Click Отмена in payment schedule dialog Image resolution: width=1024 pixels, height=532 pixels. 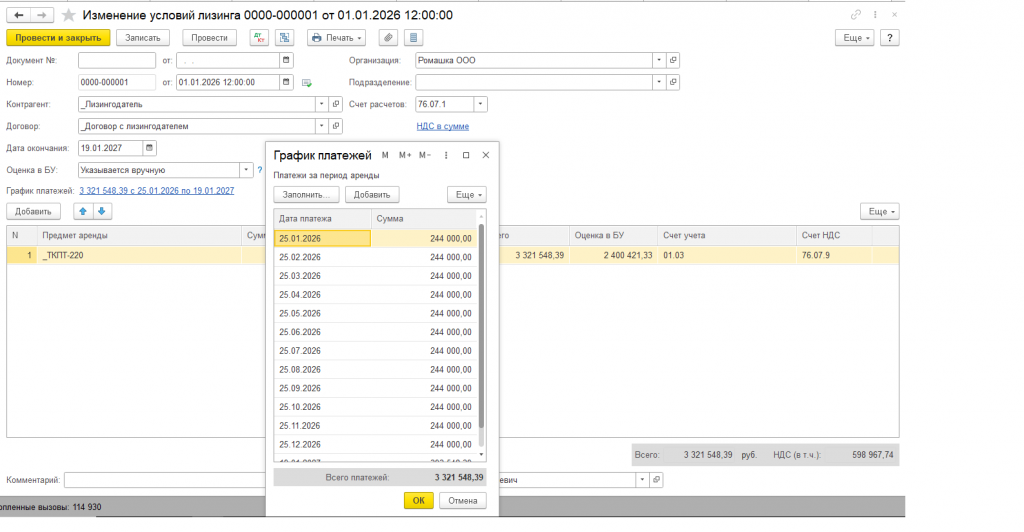coord(463,501)
